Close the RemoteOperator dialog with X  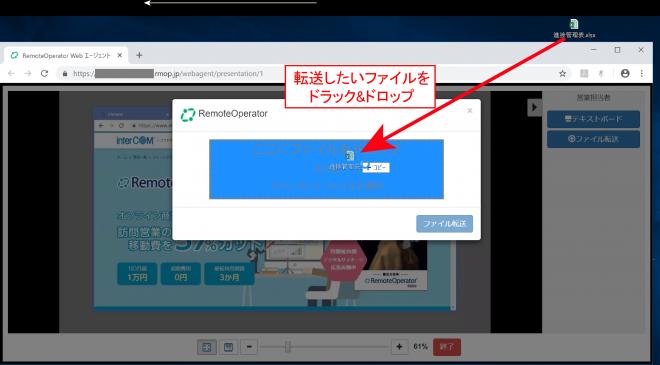click(470, 111)
